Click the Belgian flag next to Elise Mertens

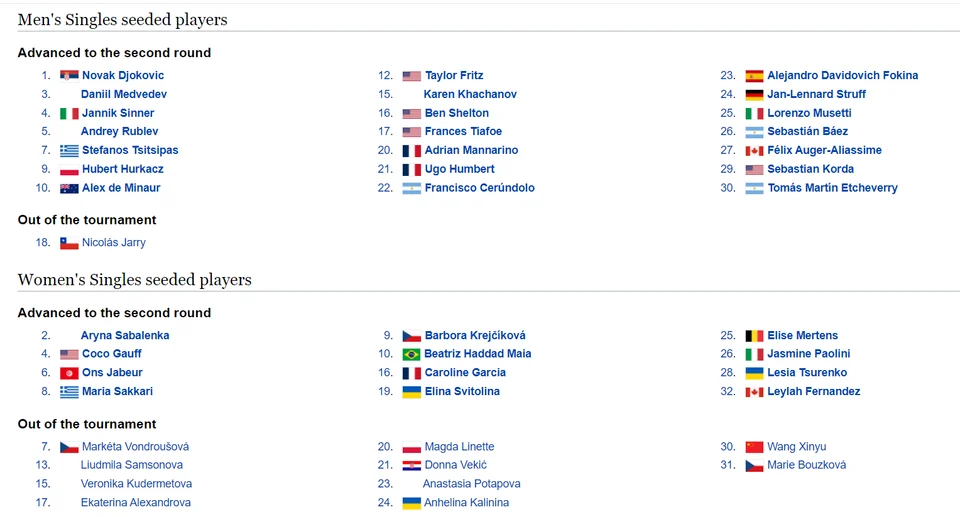(754, 336)
